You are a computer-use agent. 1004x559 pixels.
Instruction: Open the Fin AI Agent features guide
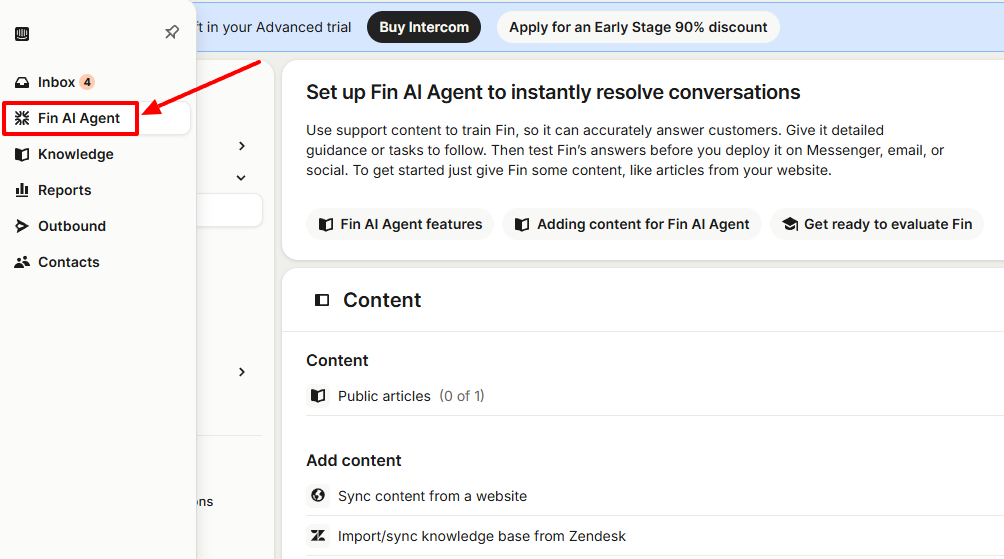[x=400, y=224]
